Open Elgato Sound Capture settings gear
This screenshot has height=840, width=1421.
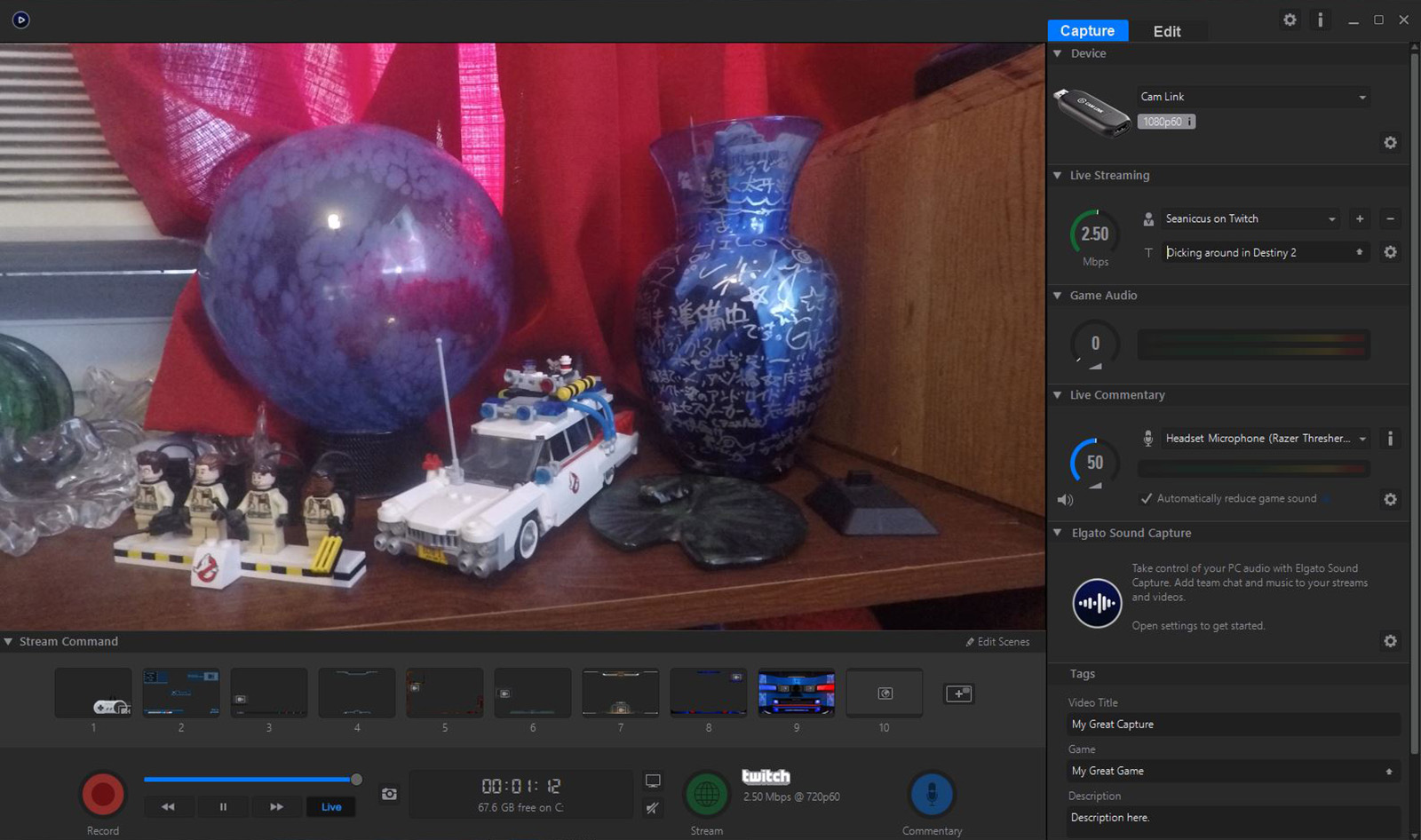click(x=1390, y=641)
